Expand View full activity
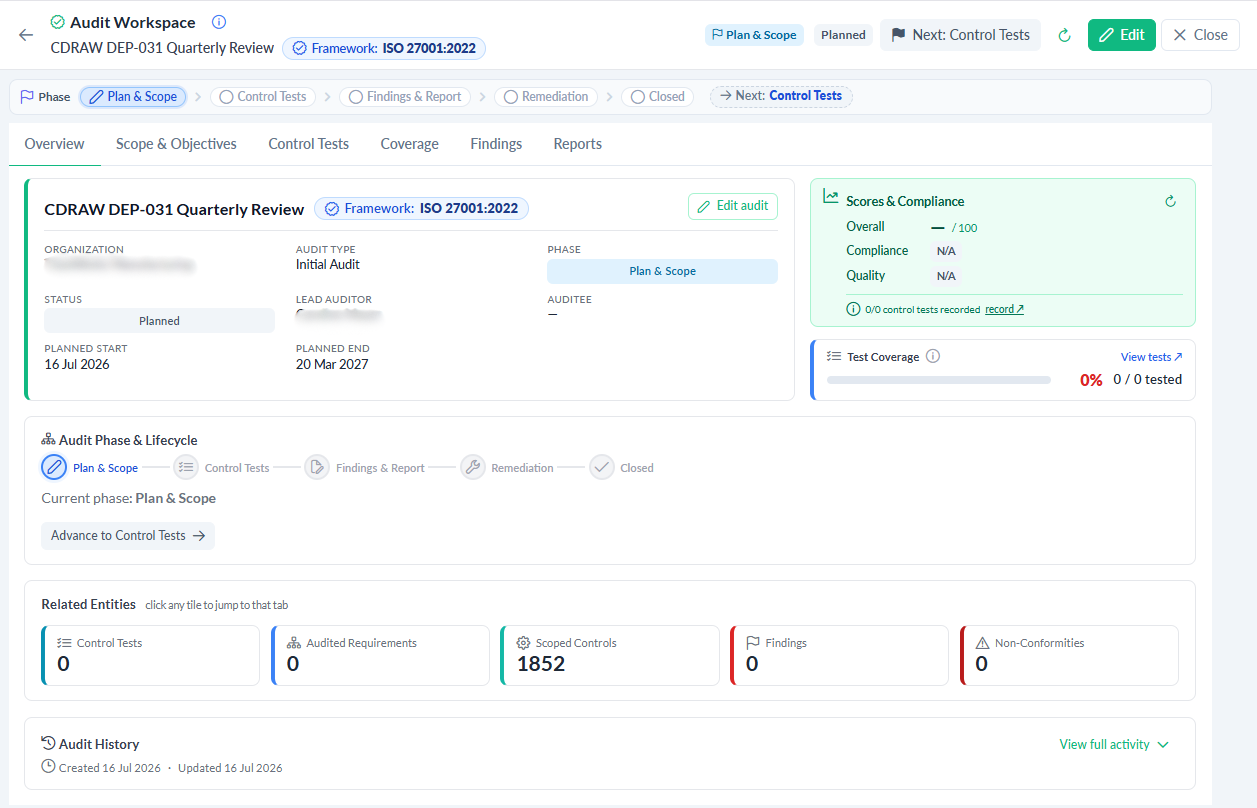This screenshot has width=1257, height=808. pos(1114,744)
